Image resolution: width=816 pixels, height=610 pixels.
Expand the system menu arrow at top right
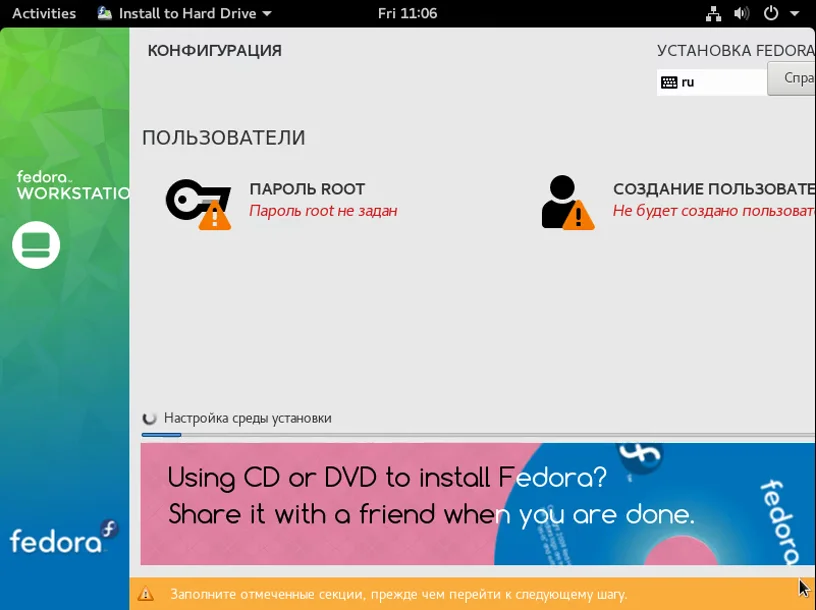pyautogui.click(x=795, y=14)
